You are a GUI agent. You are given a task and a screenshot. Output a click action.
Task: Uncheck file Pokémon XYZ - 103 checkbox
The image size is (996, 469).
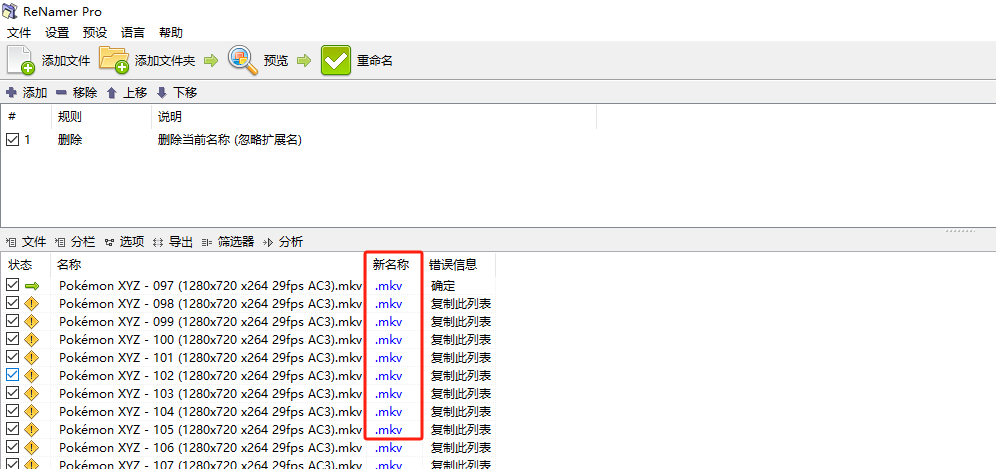click(x=12, y=393)
